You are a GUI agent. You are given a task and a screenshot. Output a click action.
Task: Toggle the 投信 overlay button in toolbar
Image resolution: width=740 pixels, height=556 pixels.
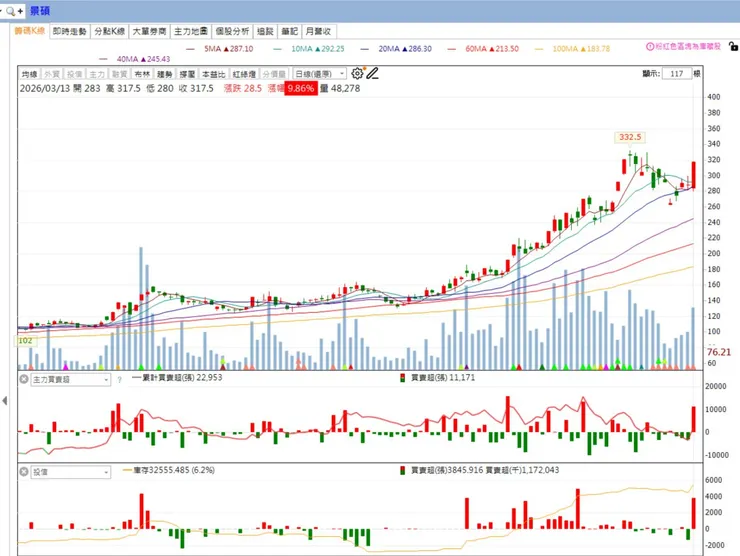tap(74, 74)
